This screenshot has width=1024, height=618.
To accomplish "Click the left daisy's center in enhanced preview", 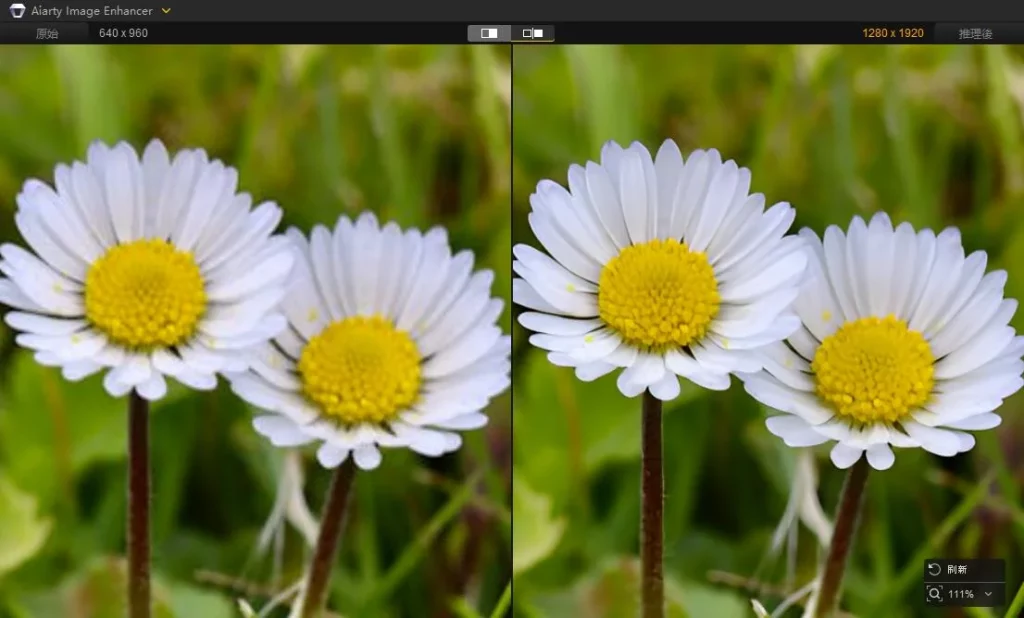I will click(x=658, y=293).
